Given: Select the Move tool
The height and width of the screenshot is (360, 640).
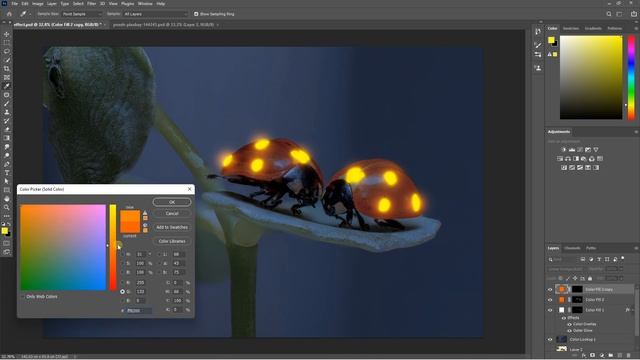Looking at the screenshot, I should [x=7, y=34].
